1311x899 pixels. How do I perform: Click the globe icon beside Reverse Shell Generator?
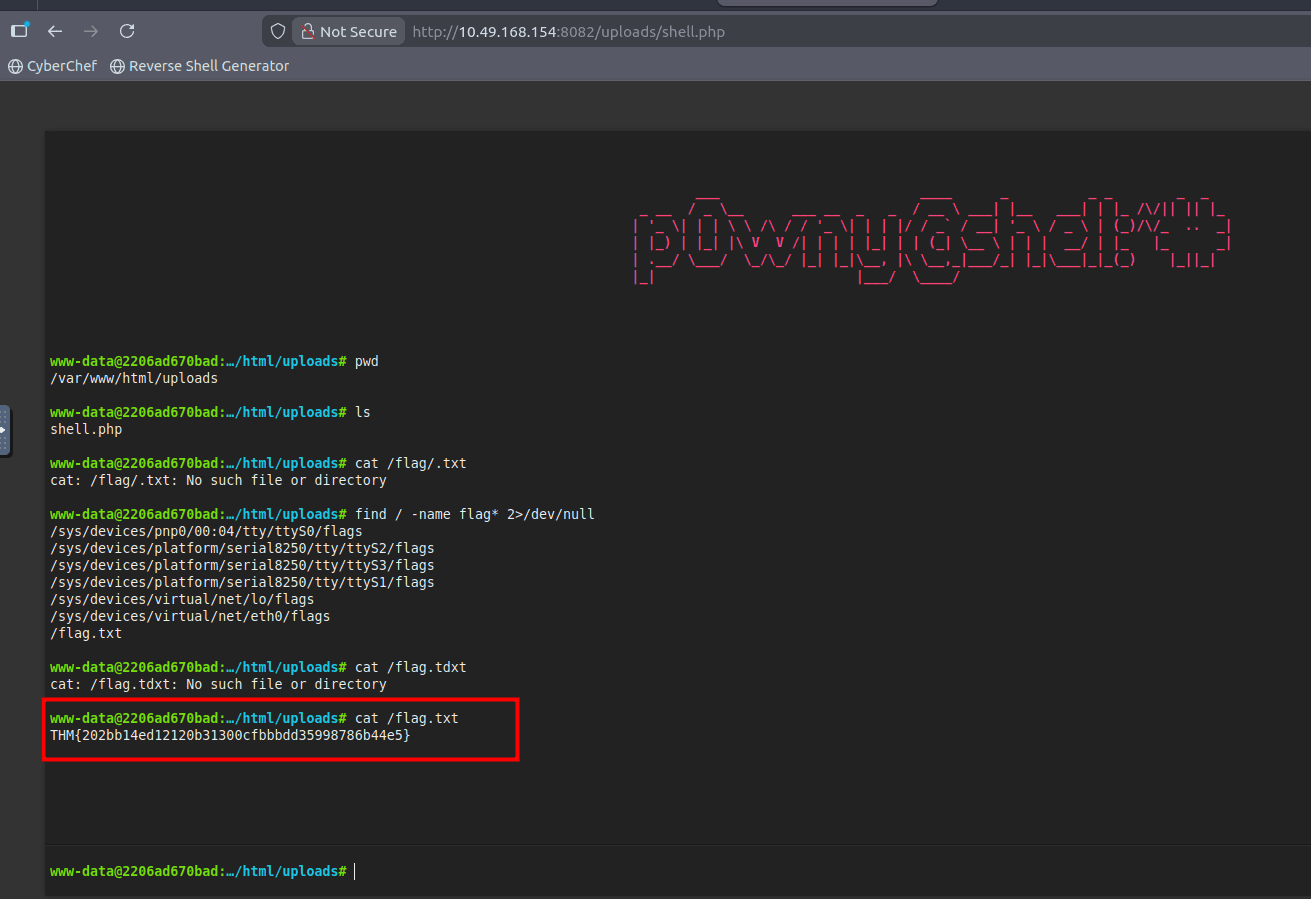pos(118,66)
